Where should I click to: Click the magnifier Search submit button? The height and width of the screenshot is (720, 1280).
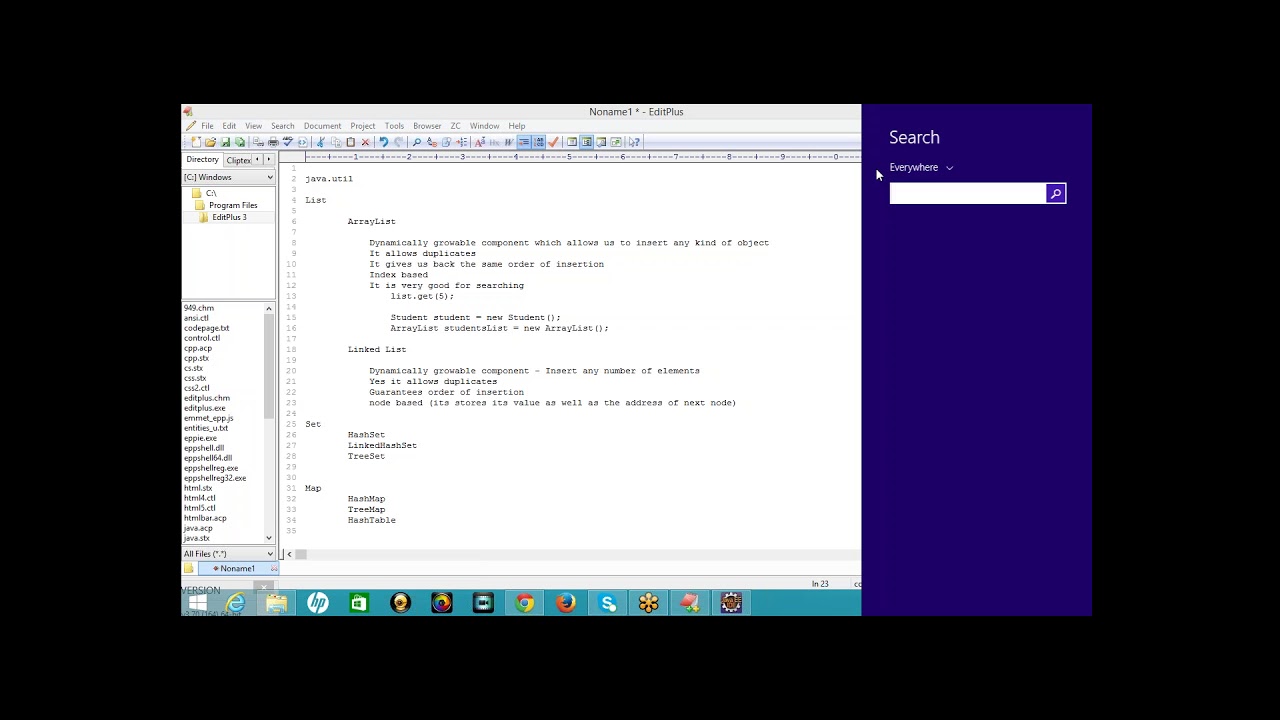[x=1056, y=193]
